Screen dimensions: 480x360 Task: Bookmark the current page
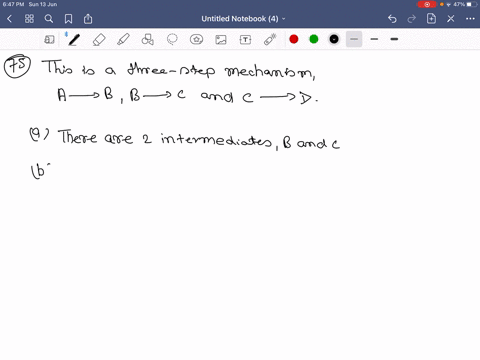coord(68,19)
